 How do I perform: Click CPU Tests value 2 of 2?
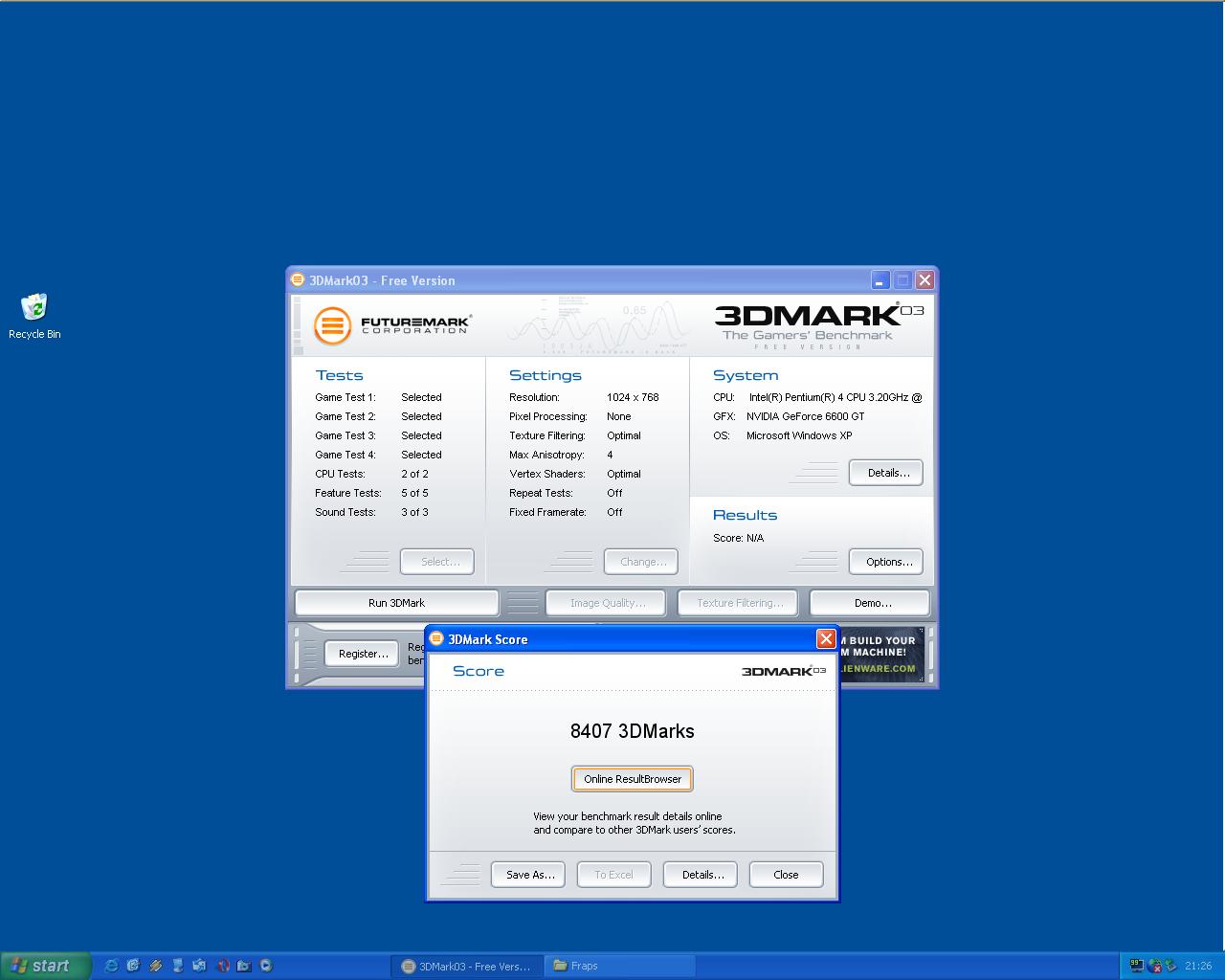(x=414, y=474)
